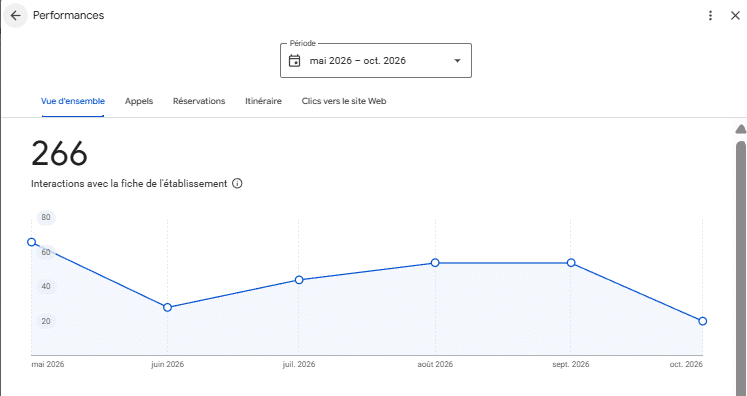Open the Clics vers le site Web tab
The image size is (747, 396).
(344, 101)
